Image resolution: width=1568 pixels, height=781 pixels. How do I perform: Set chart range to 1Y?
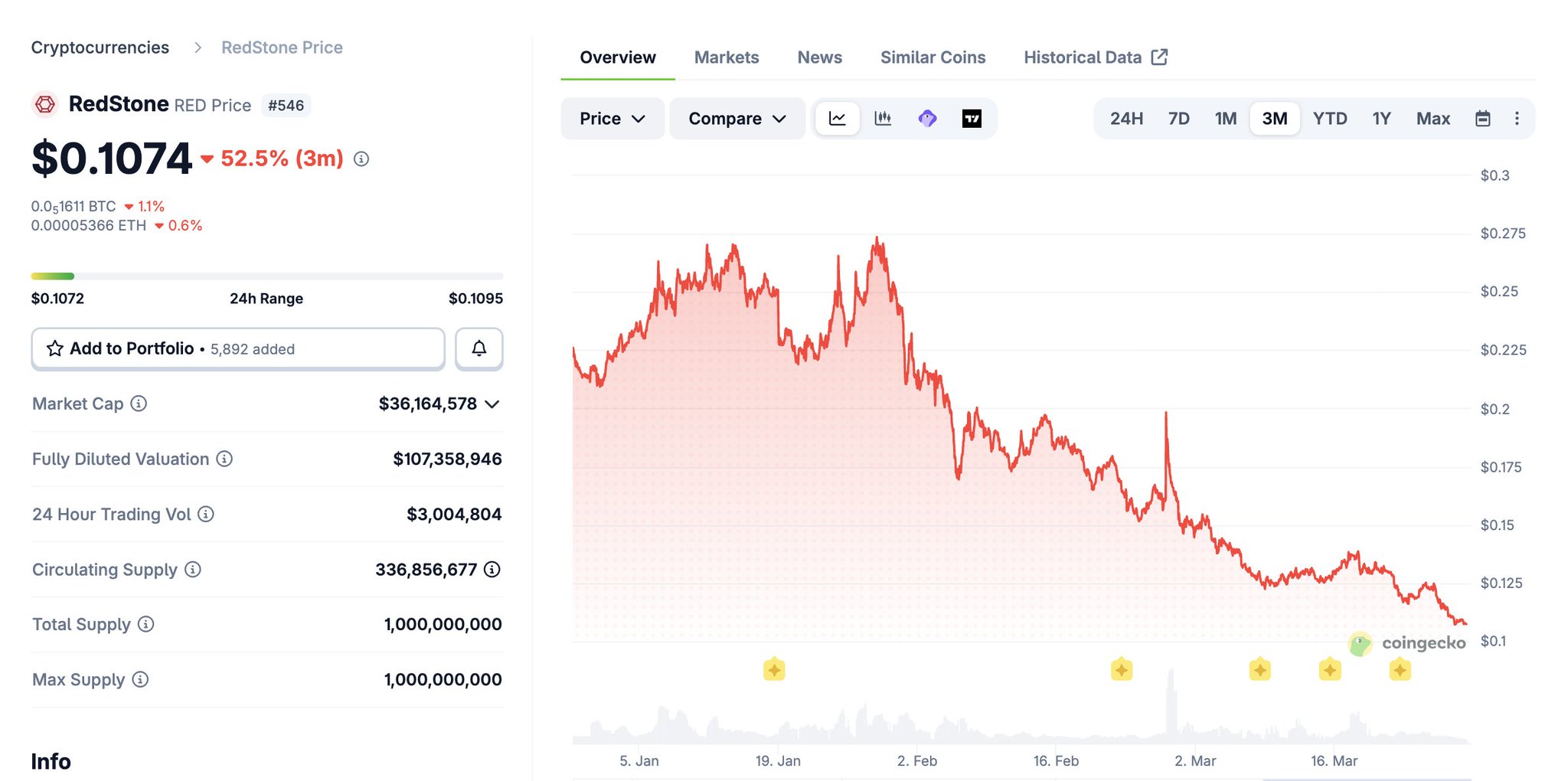1381,119
